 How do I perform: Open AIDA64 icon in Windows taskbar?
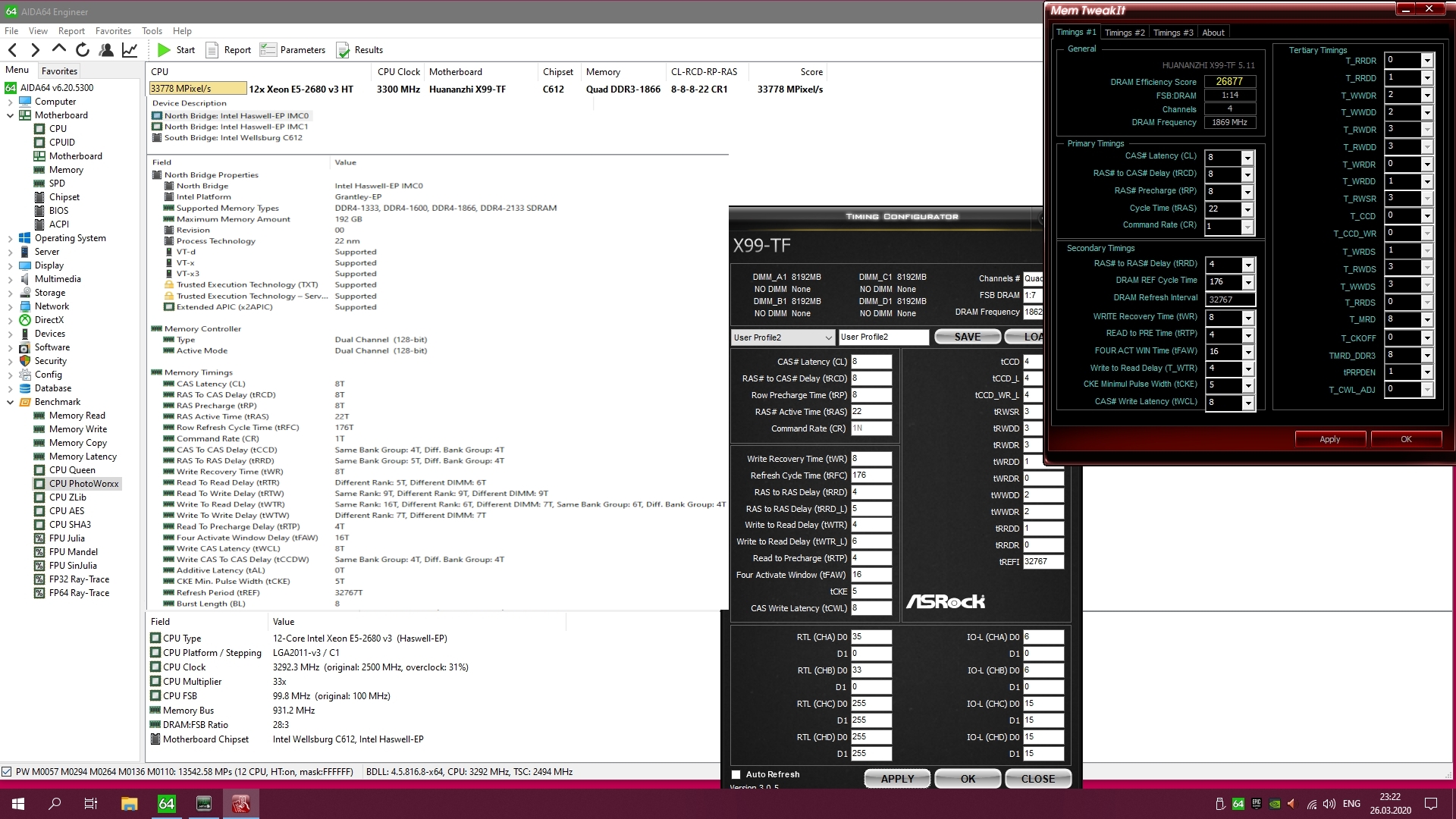point(167,804)
